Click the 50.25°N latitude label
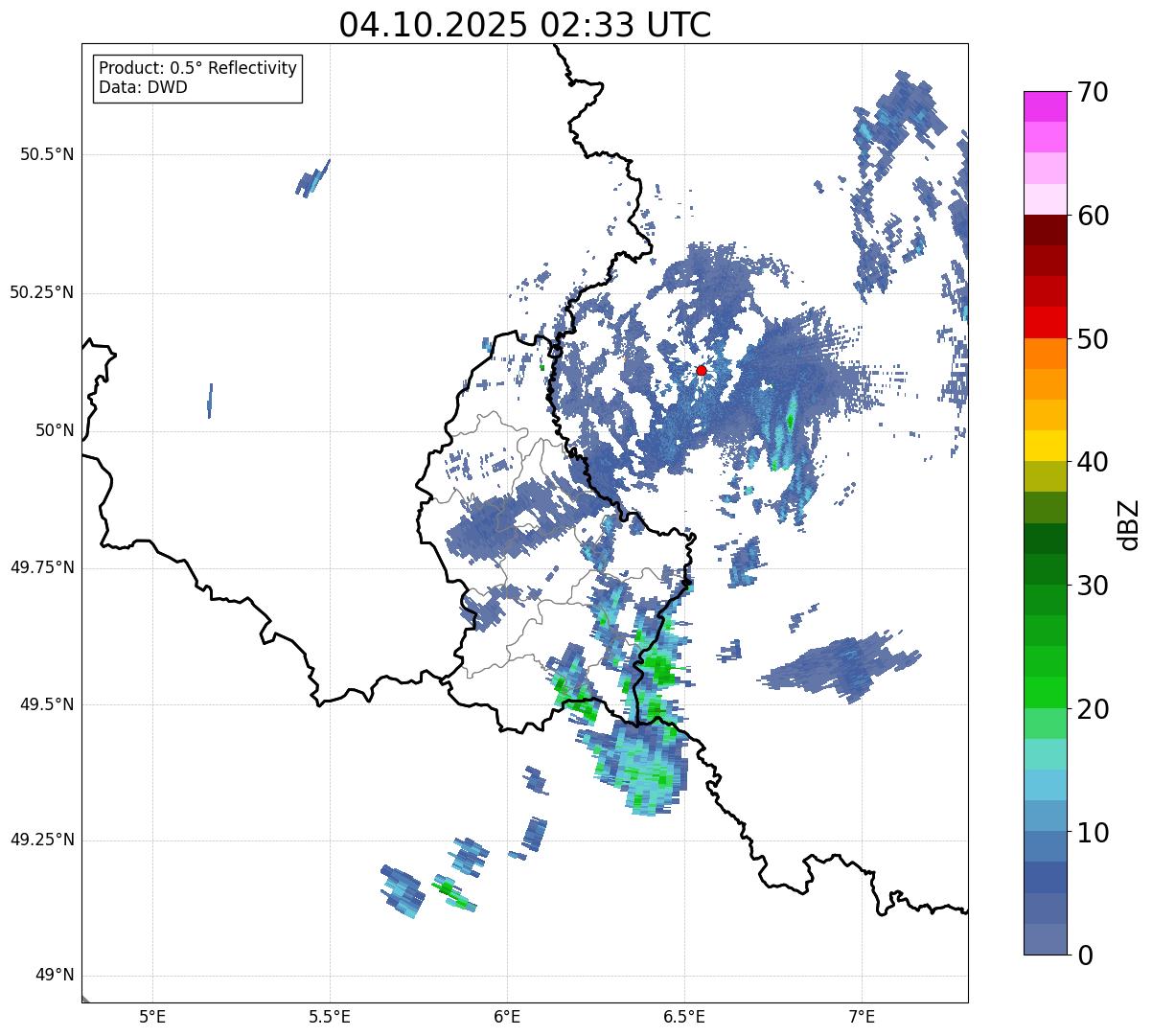 point(42,292)
